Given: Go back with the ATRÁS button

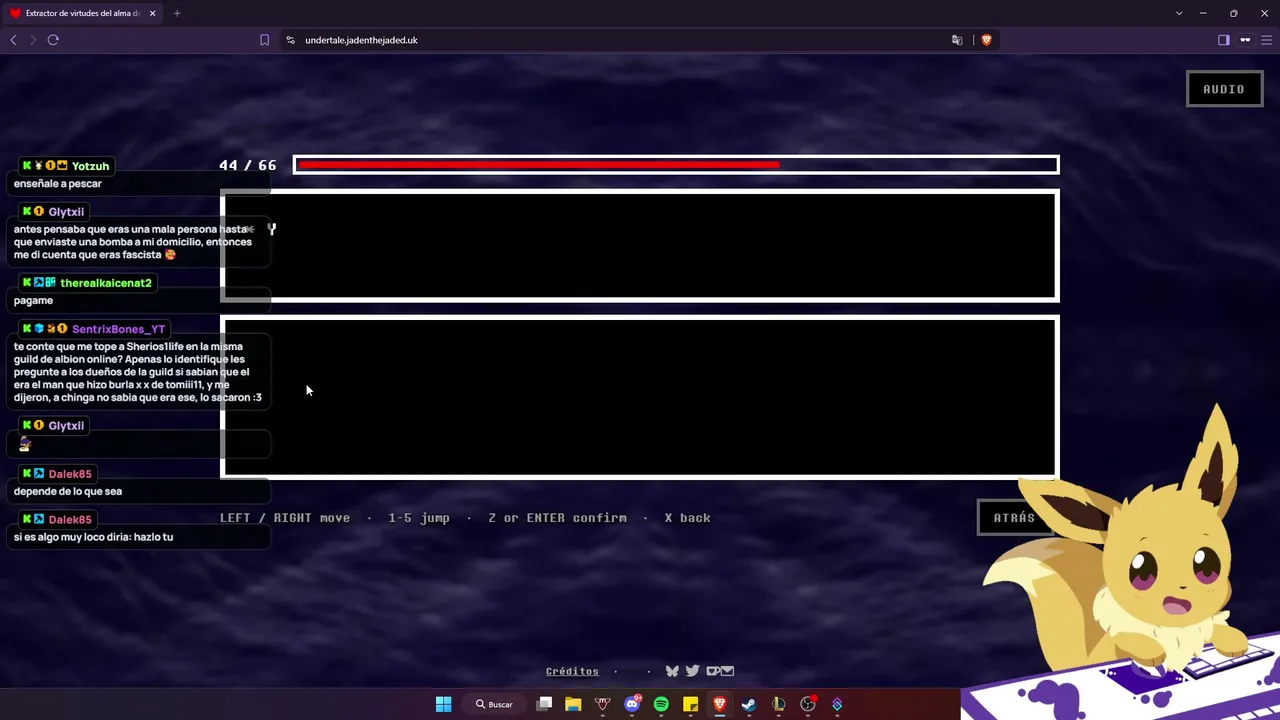Looking at the screenshot, I should coord(1014,517).
